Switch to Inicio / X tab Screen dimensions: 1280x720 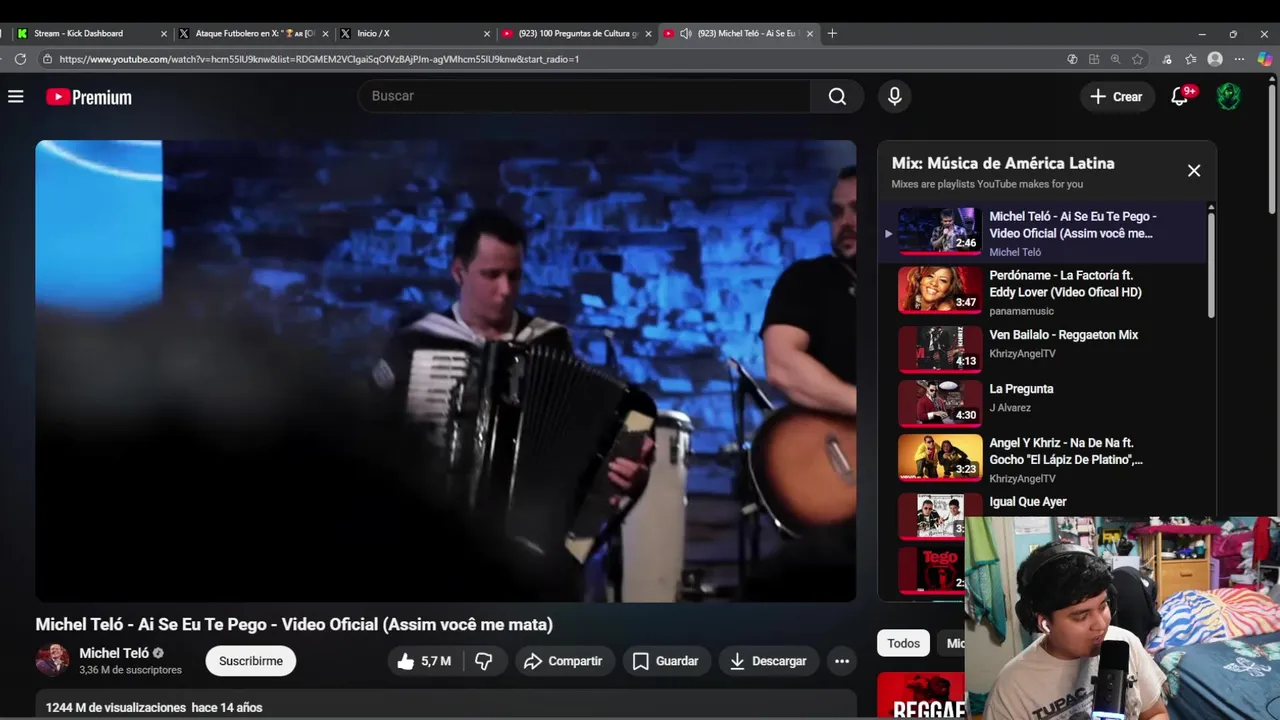[415, 33]
